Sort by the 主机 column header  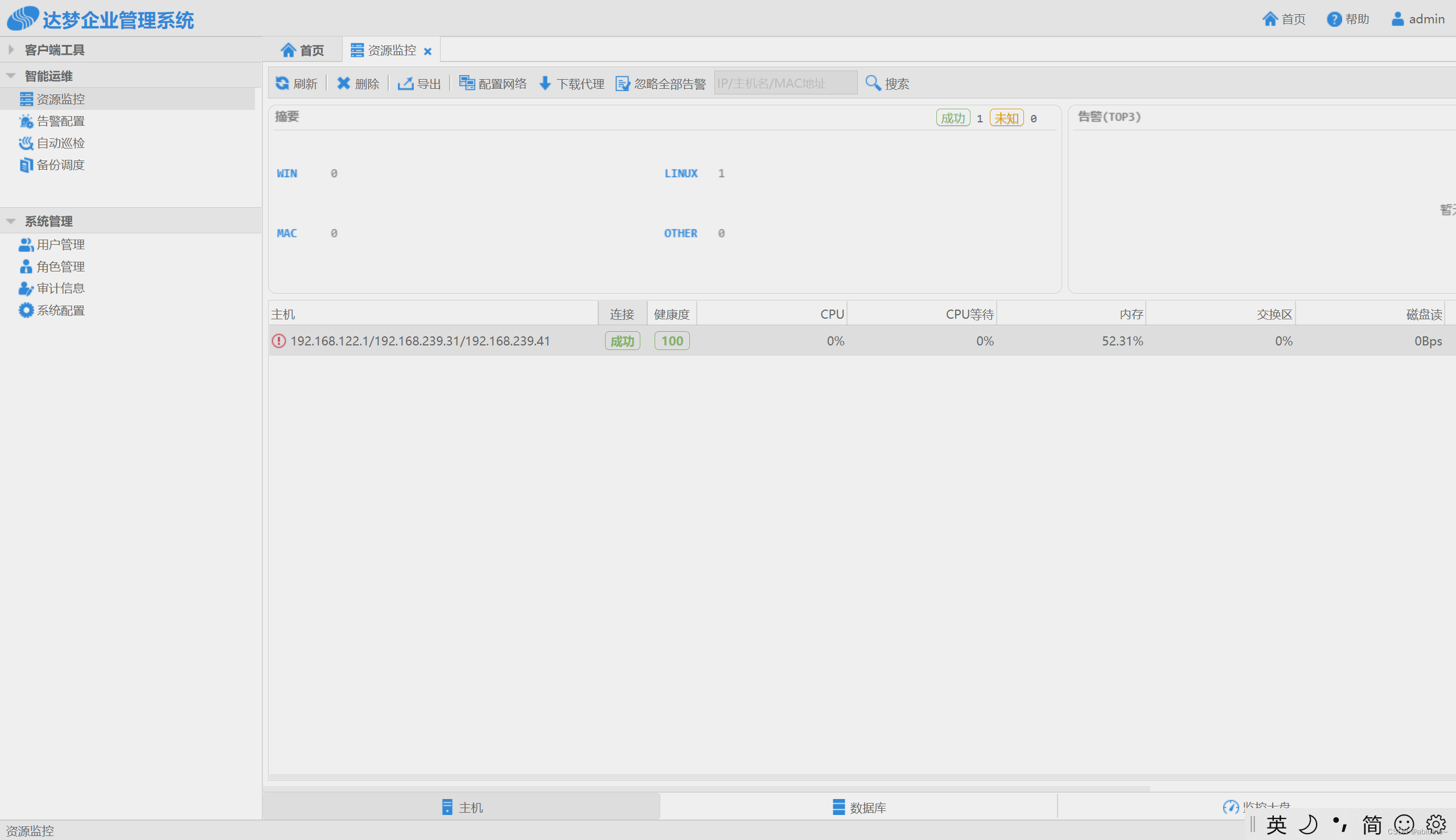point(433,314)
